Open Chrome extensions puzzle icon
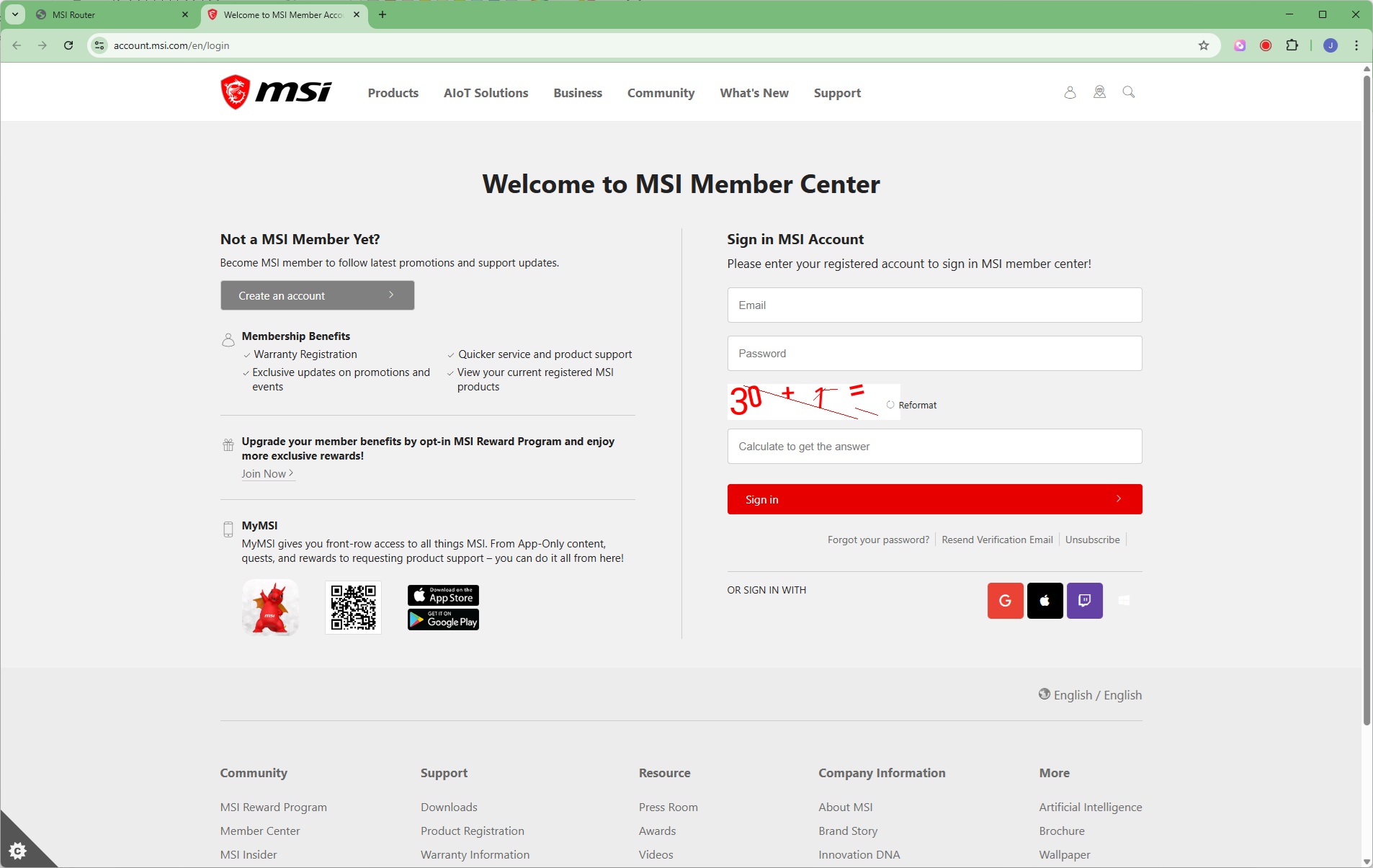 pos(1292,45)
